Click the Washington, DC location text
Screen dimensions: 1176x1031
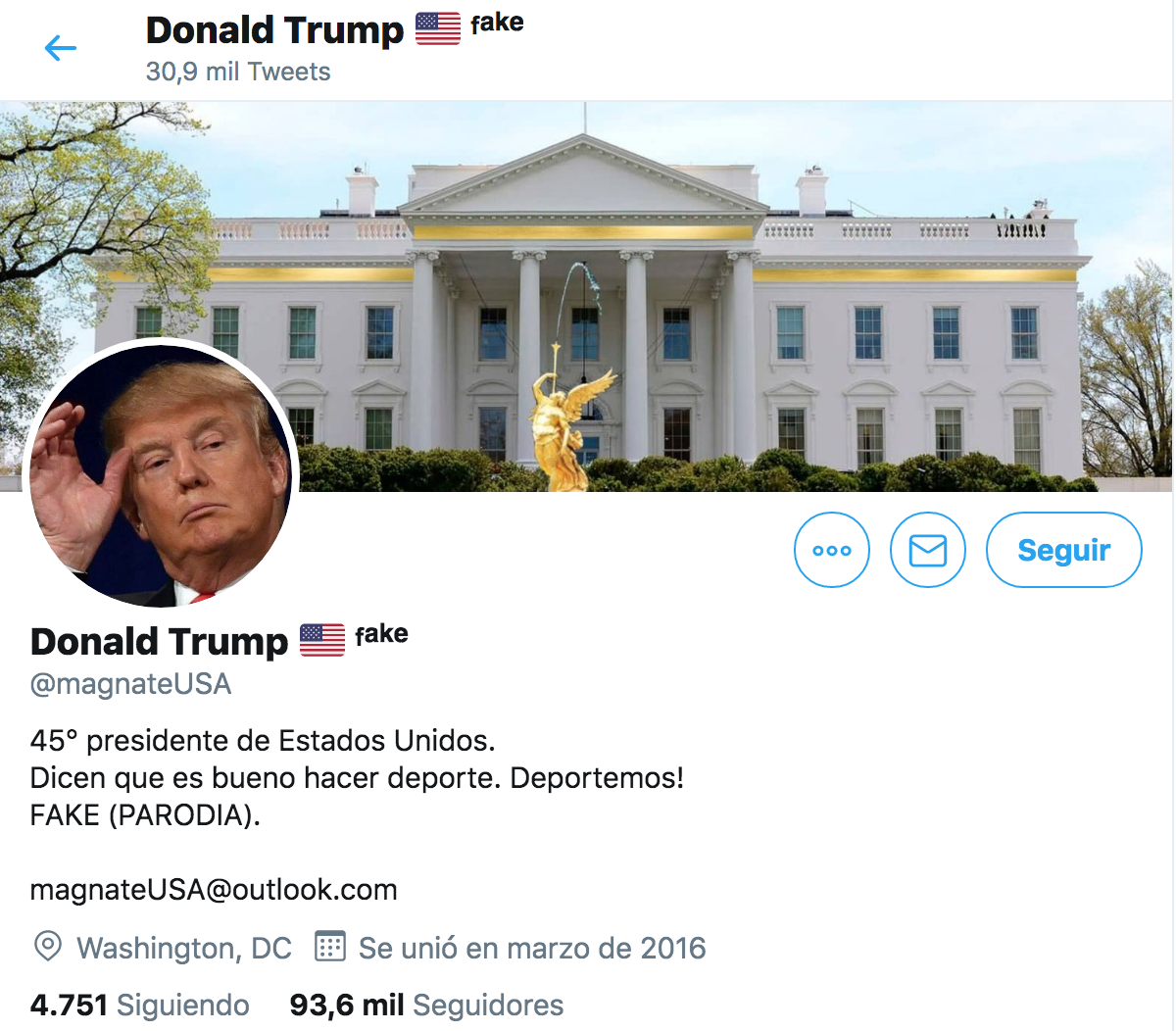coord(184,948)
